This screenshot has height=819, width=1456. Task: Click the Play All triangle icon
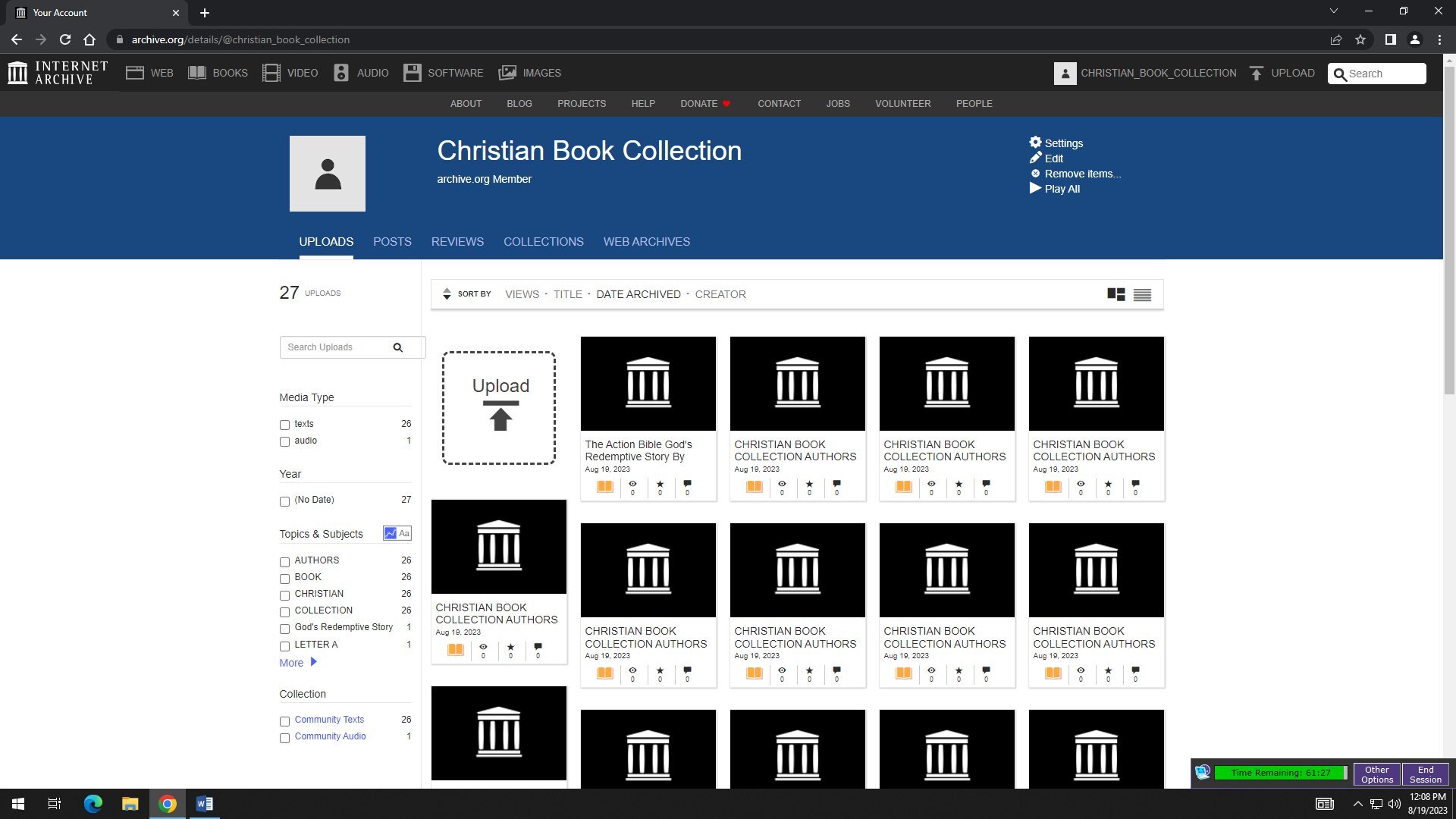(1035, 188)
